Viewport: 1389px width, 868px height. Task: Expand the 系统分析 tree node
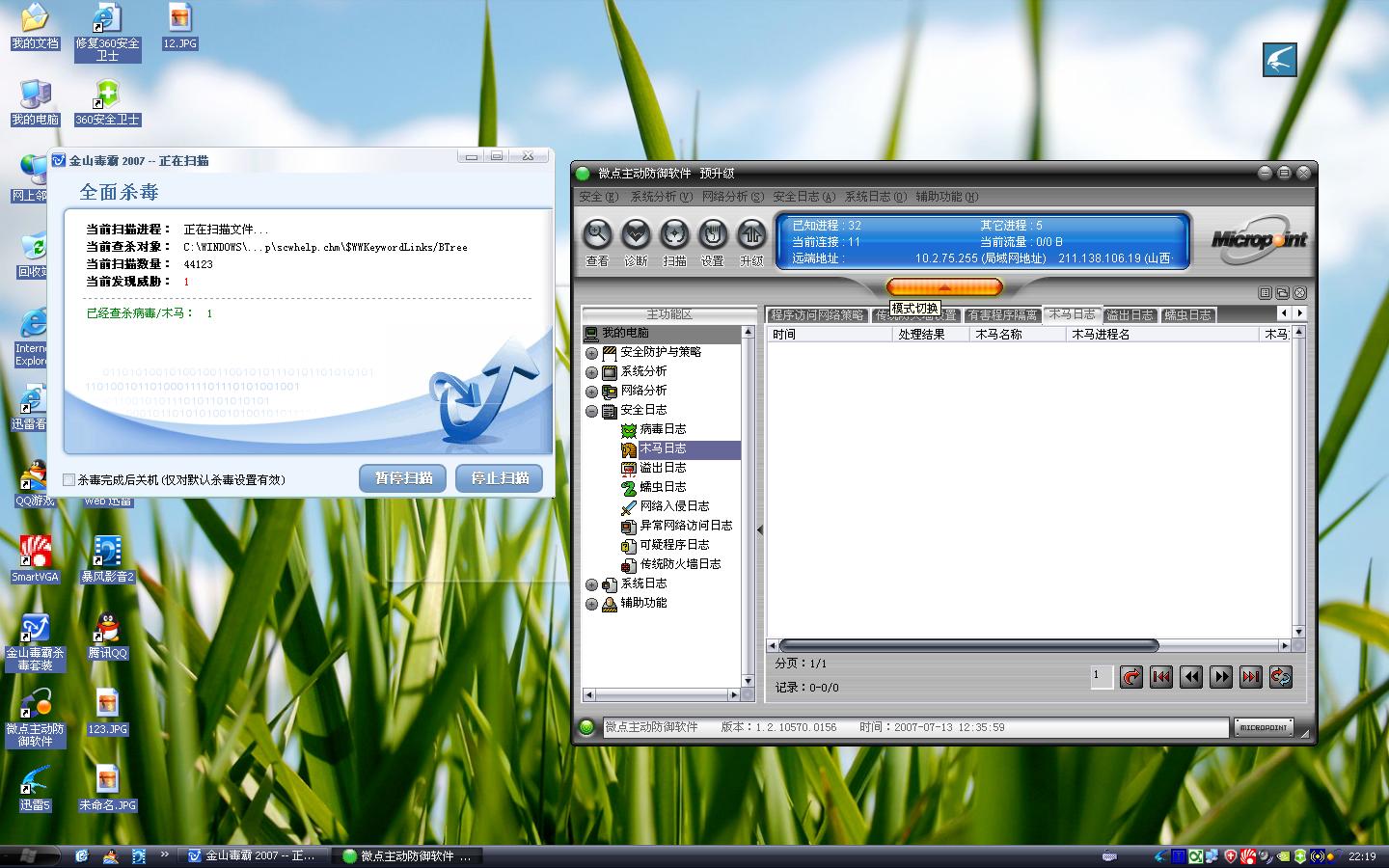(x=592, y=372)
